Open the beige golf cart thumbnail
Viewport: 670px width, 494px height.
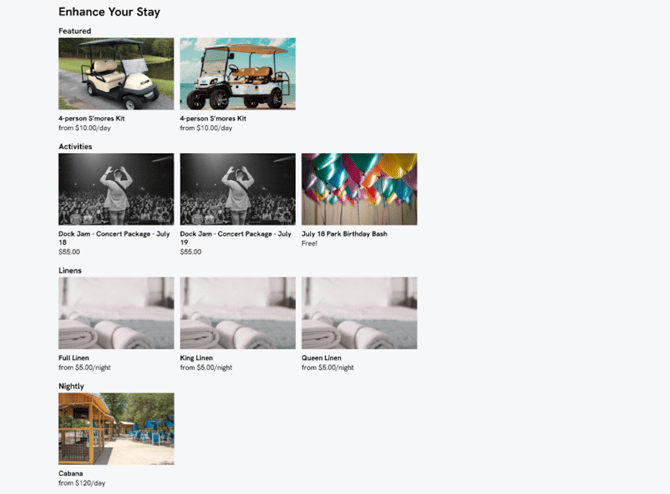[116, 74]
